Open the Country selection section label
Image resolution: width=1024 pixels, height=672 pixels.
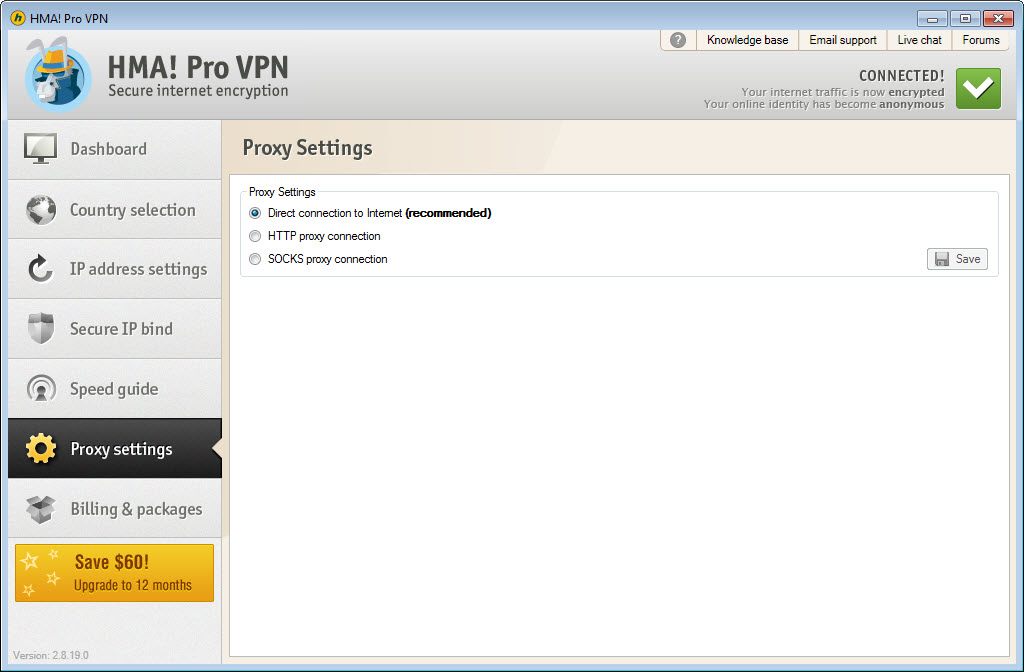tap(133, 210)
